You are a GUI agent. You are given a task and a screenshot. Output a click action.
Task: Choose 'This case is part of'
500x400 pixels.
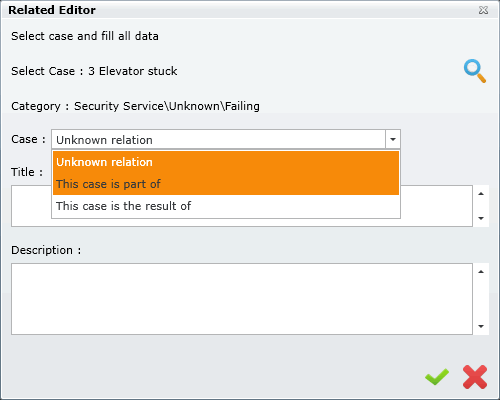click(226, 184)
